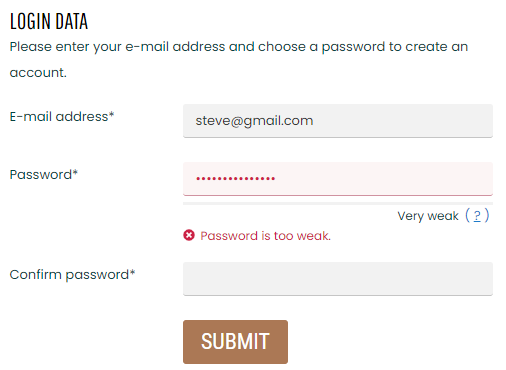The width and height of the screenshot is (506, 370).
Task: Click the 'E-mail address*' label
Action: click(x=62, y=117)
